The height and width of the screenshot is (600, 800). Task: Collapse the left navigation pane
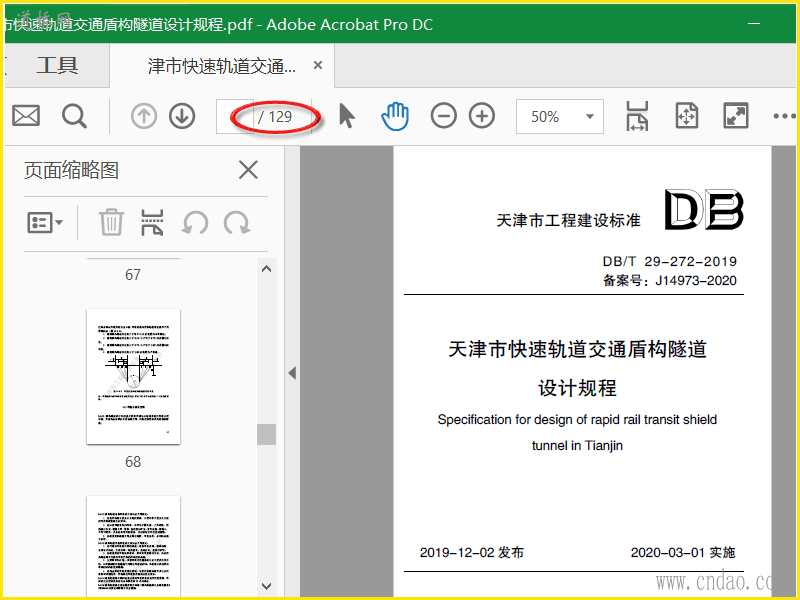coord(292,373)
